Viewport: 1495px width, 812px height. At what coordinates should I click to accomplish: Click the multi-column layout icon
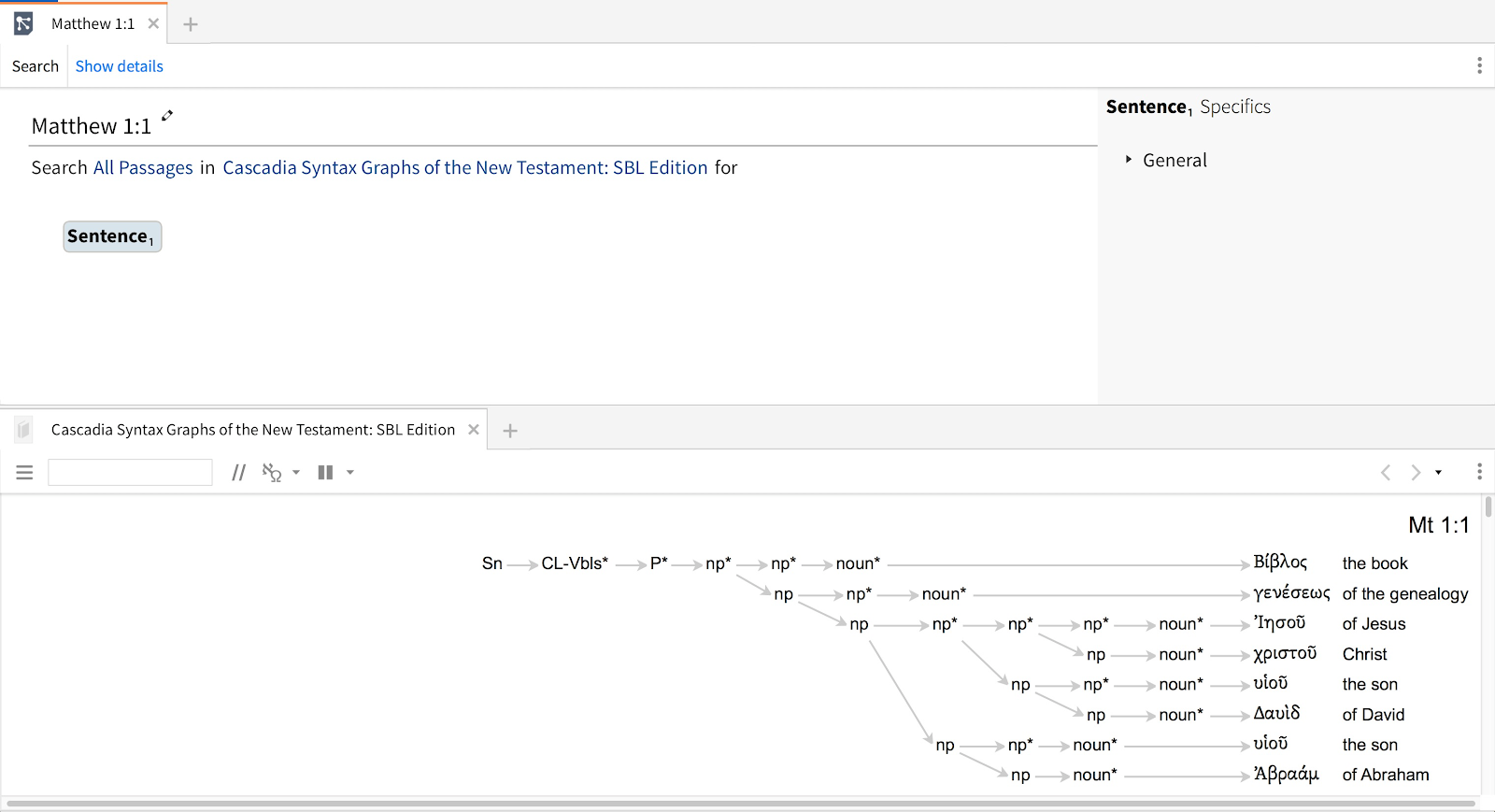[325, 473]
